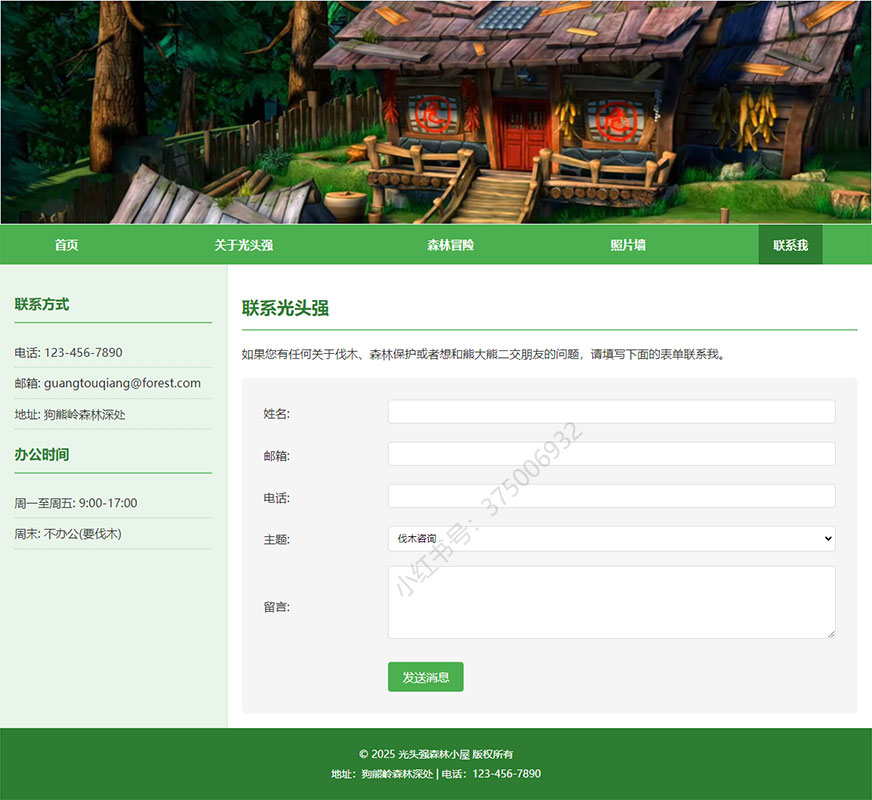Click the 姓名 input field
The height and width of the screenshot is (800, 872).
(x=611, y=412)
